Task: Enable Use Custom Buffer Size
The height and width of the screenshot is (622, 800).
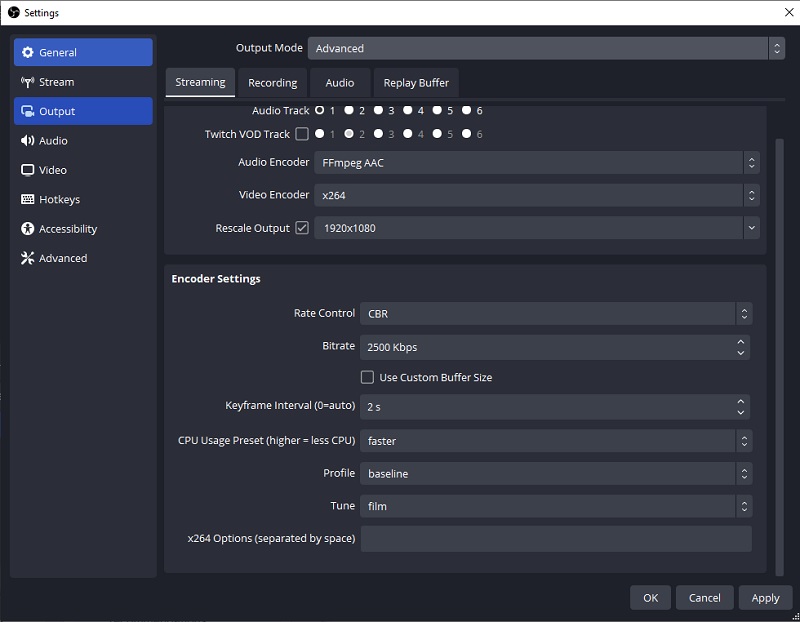Action: 368,375
